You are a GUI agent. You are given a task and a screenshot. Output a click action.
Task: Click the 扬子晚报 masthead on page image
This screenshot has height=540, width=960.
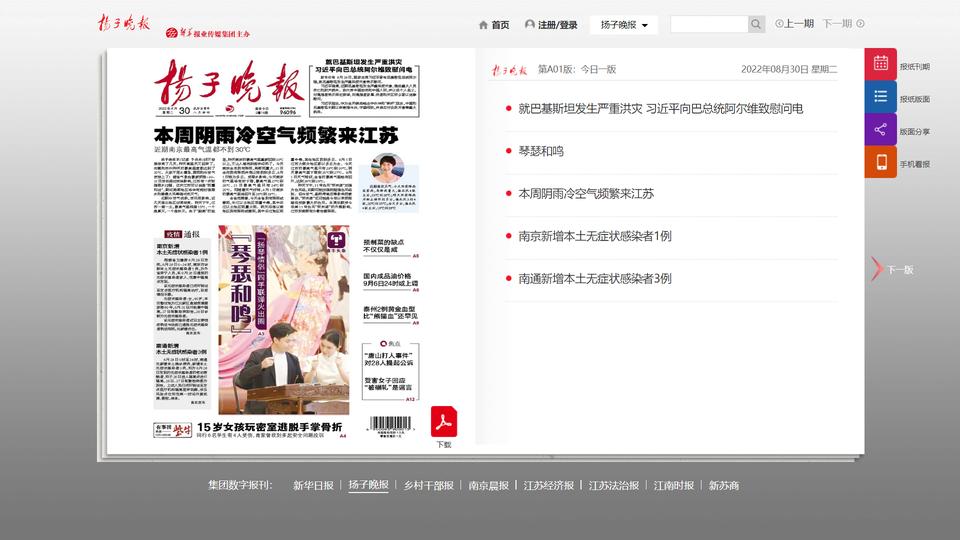tap(229, 83)
